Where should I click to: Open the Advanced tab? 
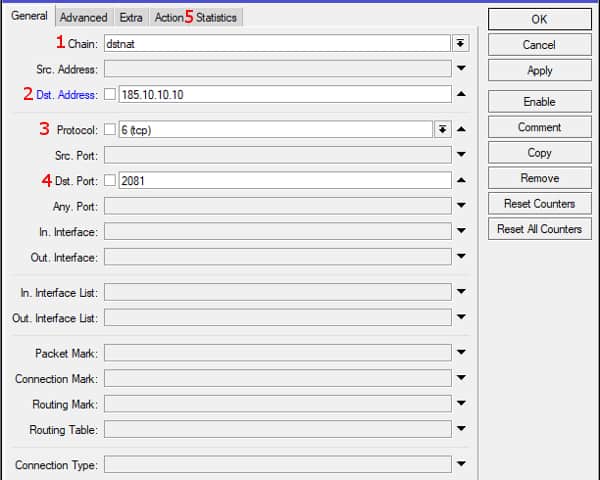pos(83,18)
